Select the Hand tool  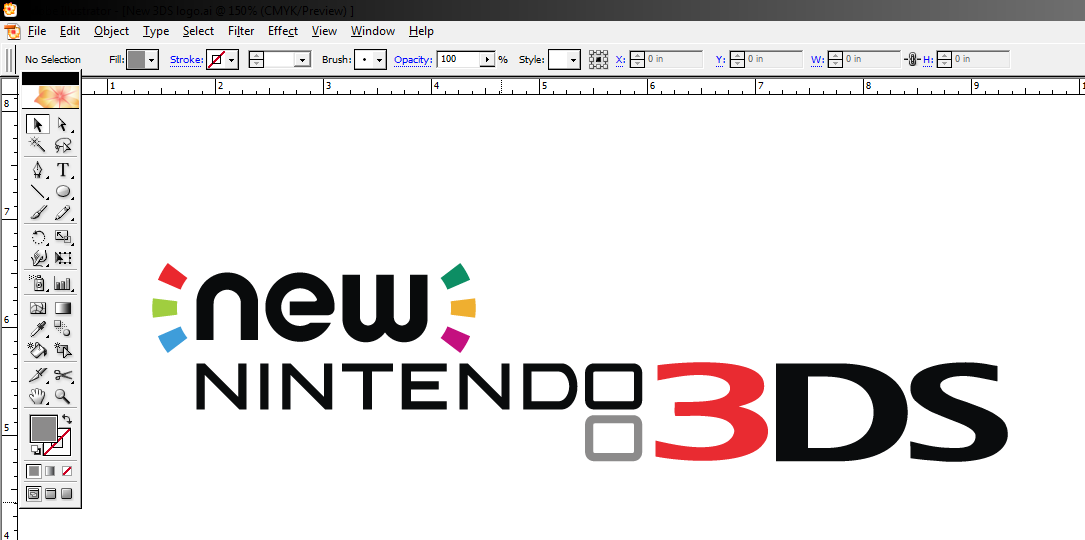(x=38, y=397)
